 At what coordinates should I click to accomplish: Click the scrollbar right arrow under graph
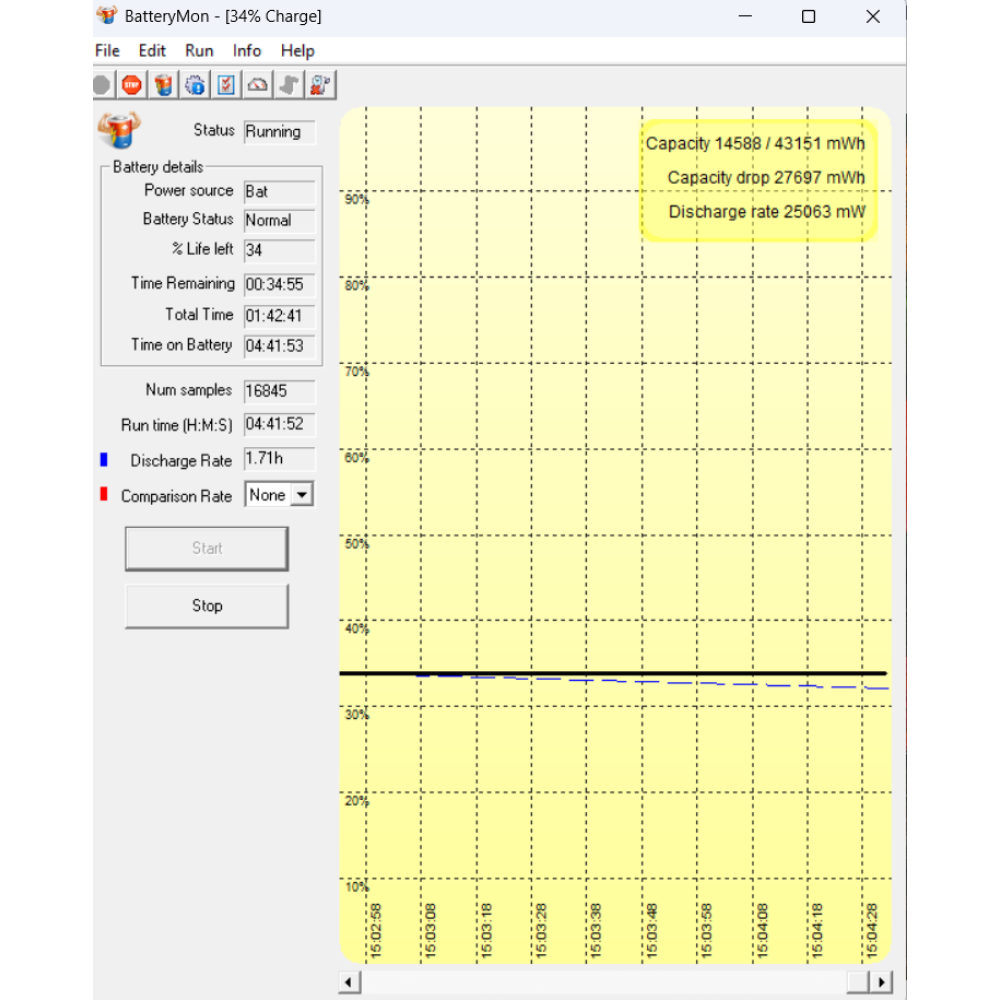[x=880, y=982]
